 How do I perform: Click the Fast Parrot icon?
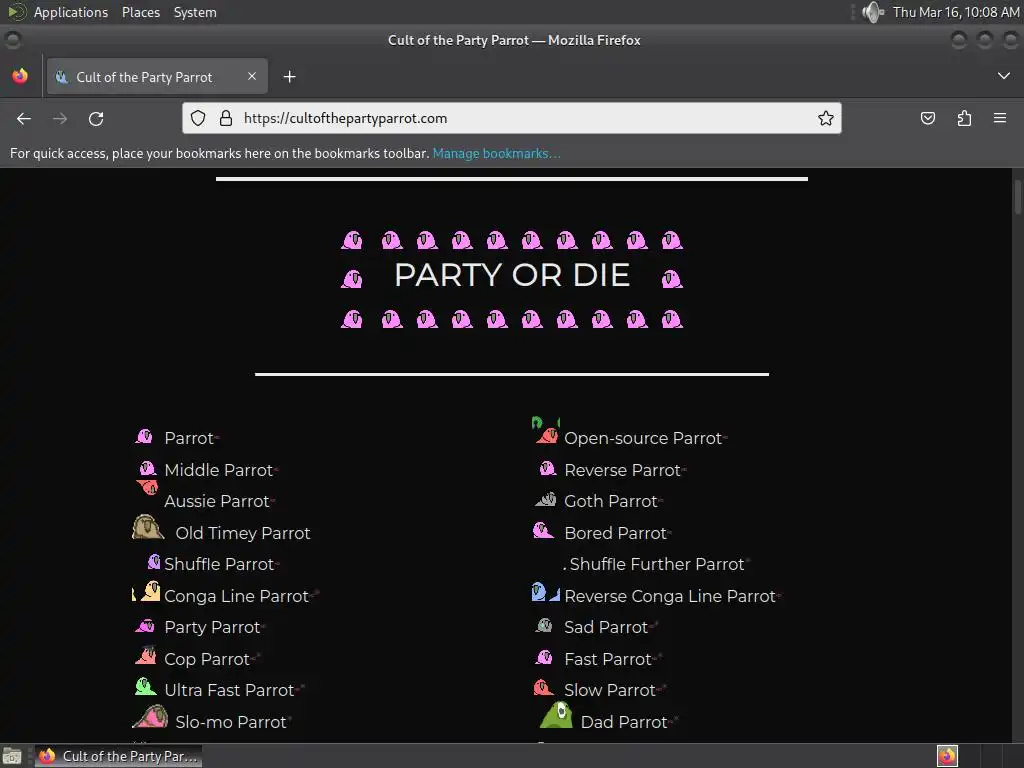click(544, 657)
